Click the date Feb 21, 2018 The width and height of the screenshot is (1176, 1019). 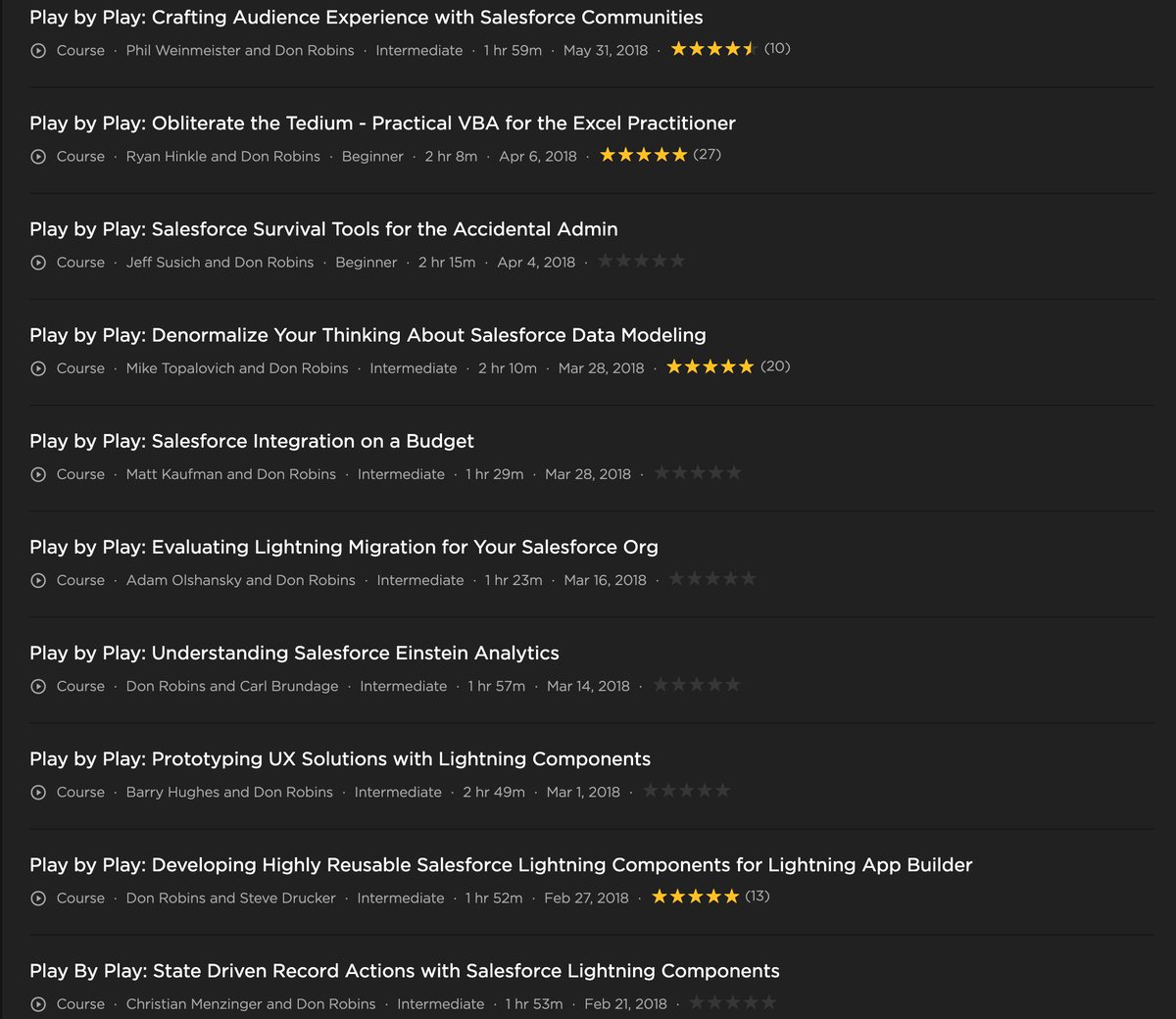coord(626,1004)
